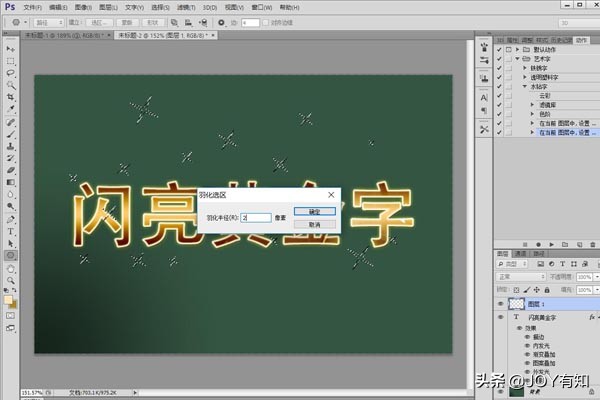Delete action with the trash icon

pos(593,244)
